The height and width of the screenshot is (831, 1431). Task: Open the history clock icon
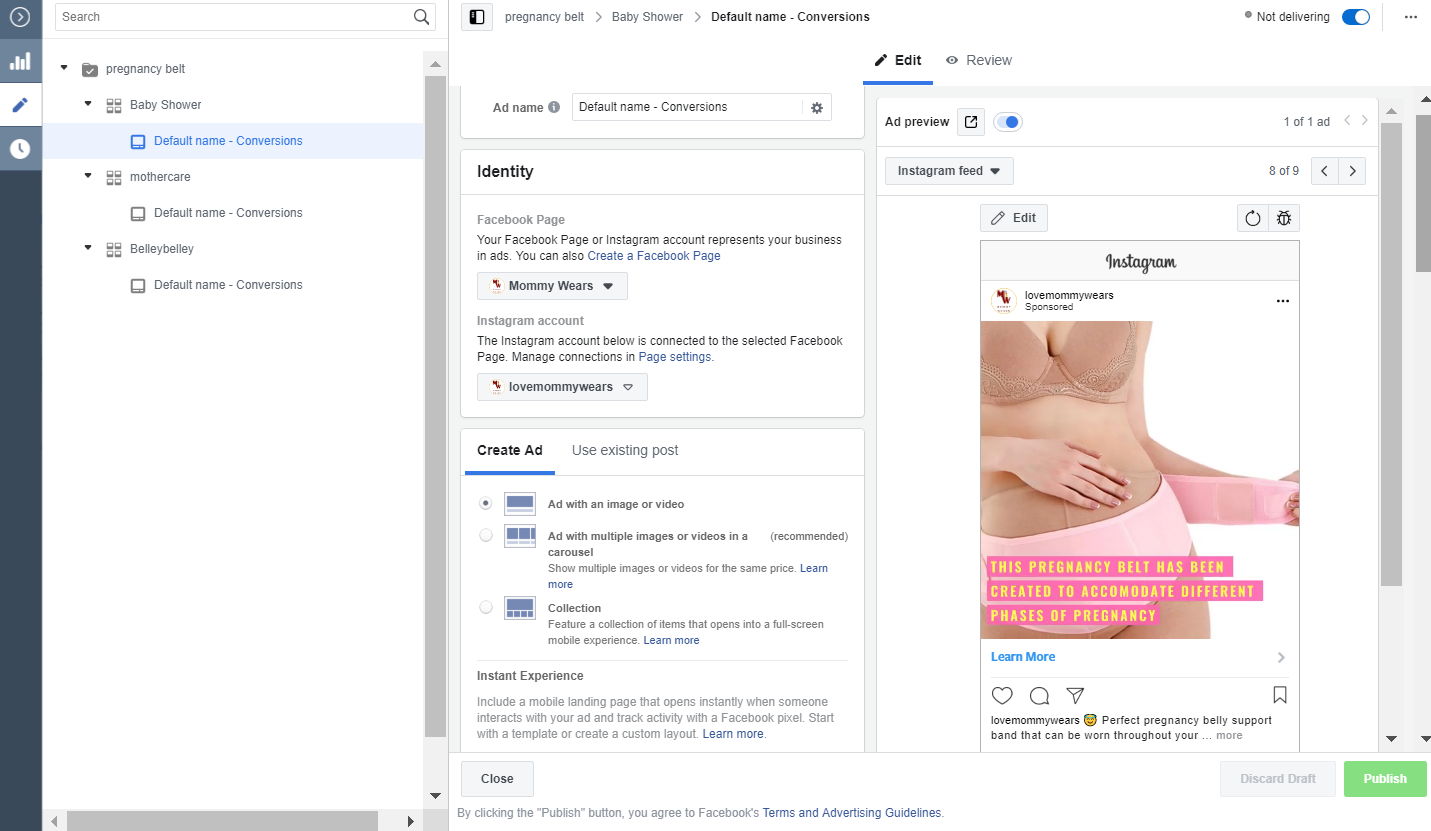coord(20,149)
